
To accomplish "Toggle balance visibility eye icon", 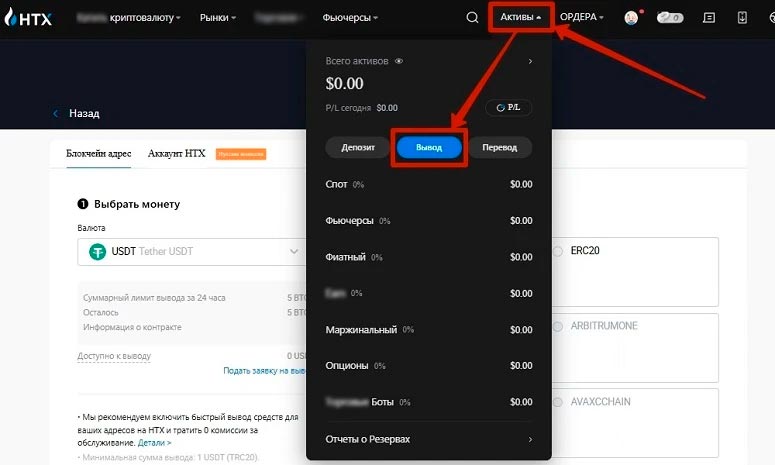I will 399,61.
